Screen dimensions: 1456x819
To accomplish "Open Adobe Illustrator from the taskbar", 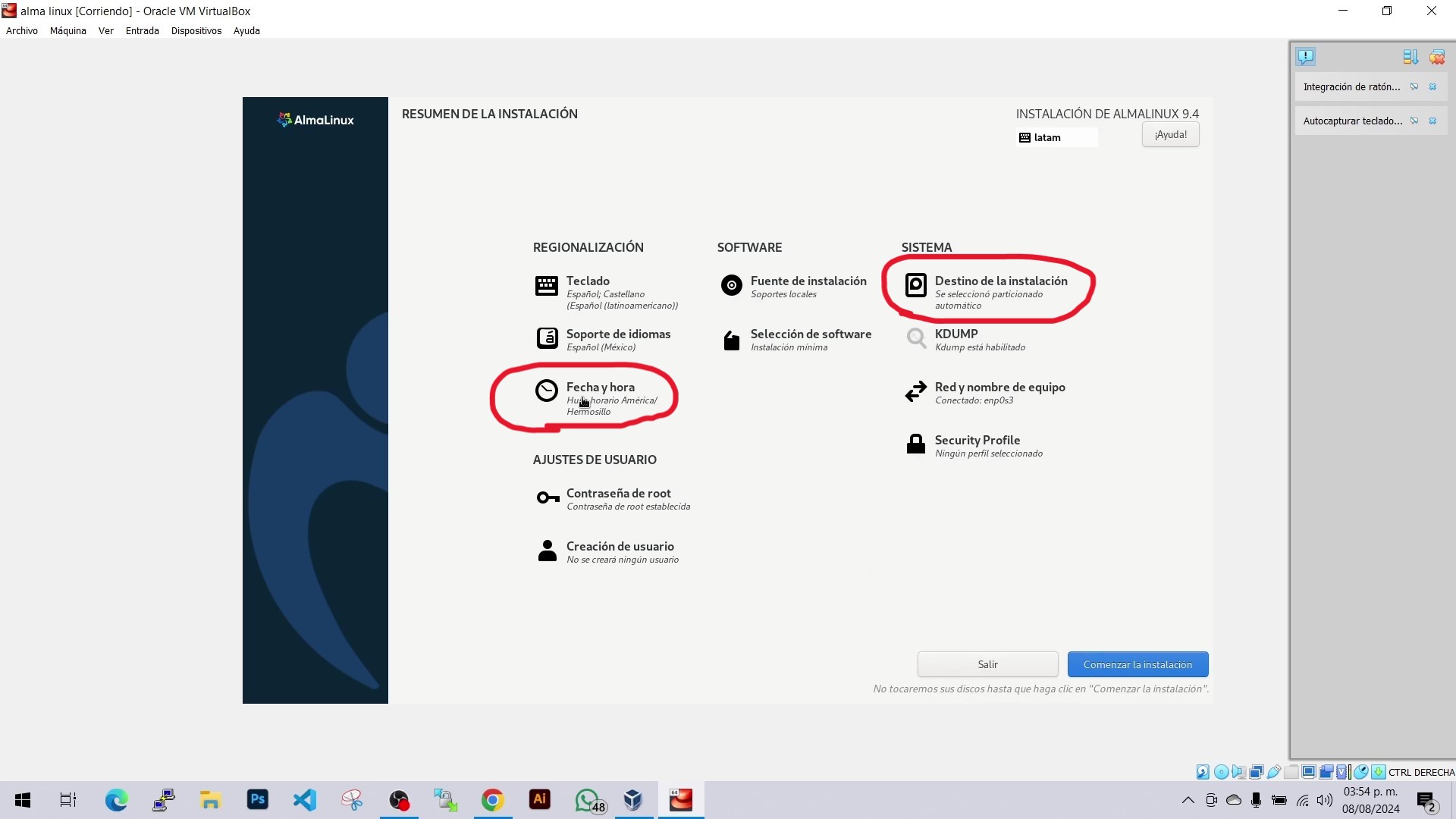I will pos(540,800).
